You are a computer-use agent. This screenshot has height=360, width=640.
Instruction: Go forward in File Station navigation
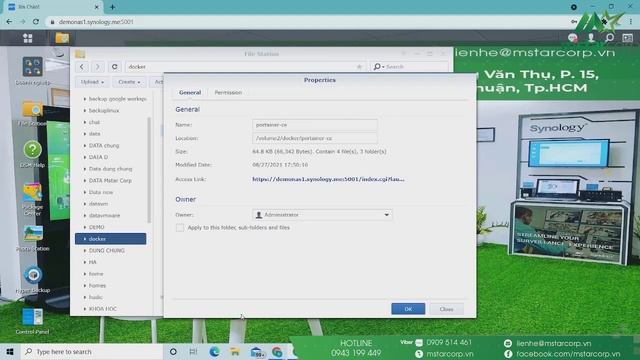[98, 67]
